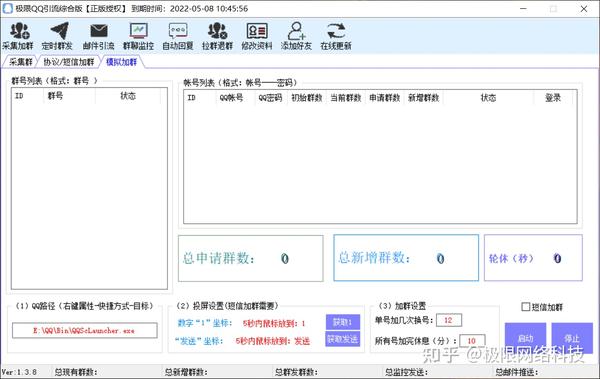Edit the QQ path field QQScLauncher.exe

pos(85,330)
